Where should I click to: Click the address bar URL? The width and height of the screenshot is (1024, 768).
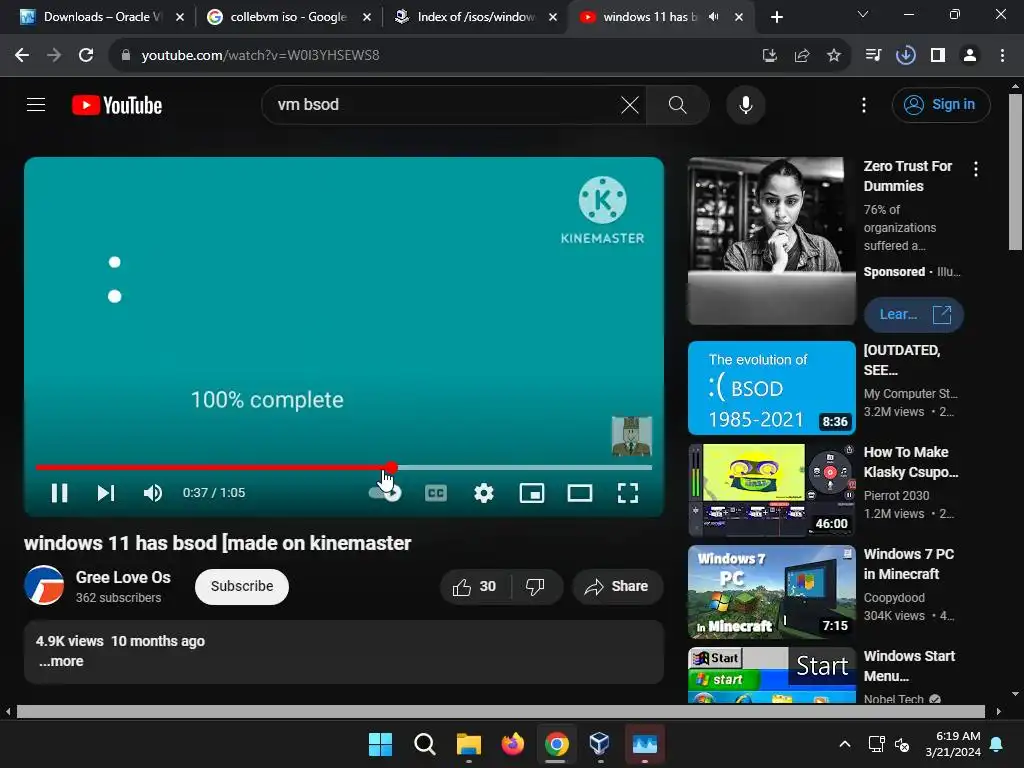point(261,56)
